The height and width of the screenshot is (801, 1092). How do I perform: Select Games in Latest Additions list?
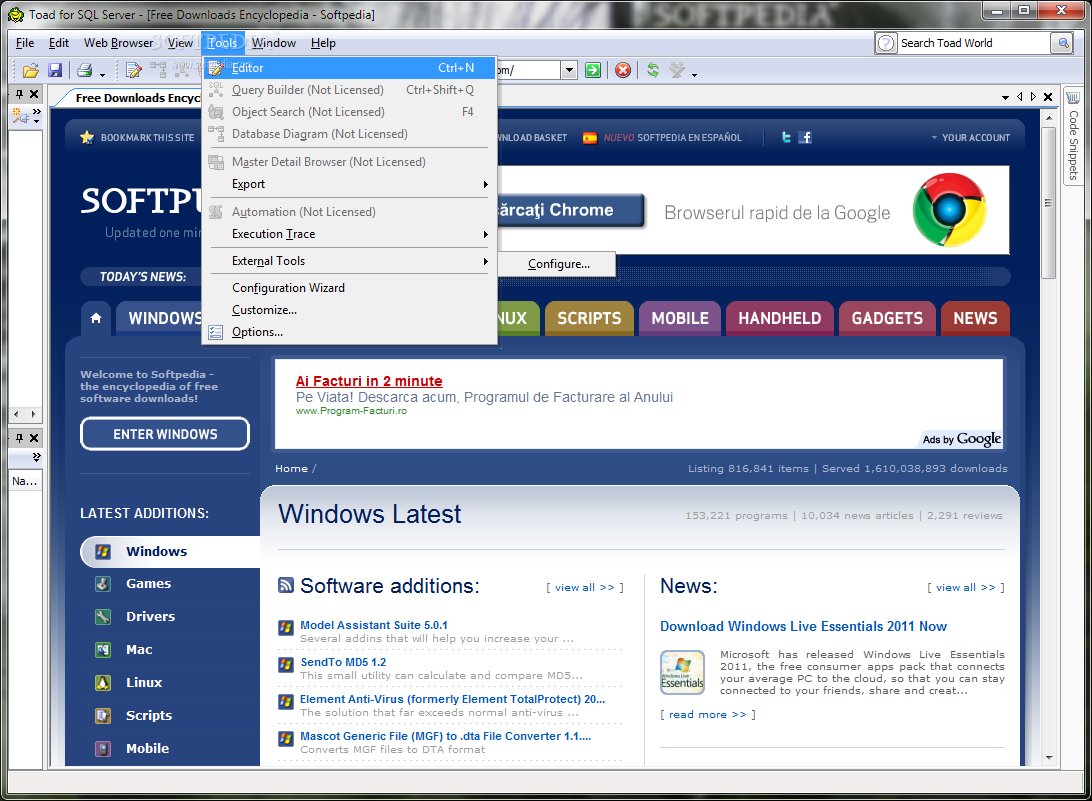pyautogui.click(x=148, y=584)
